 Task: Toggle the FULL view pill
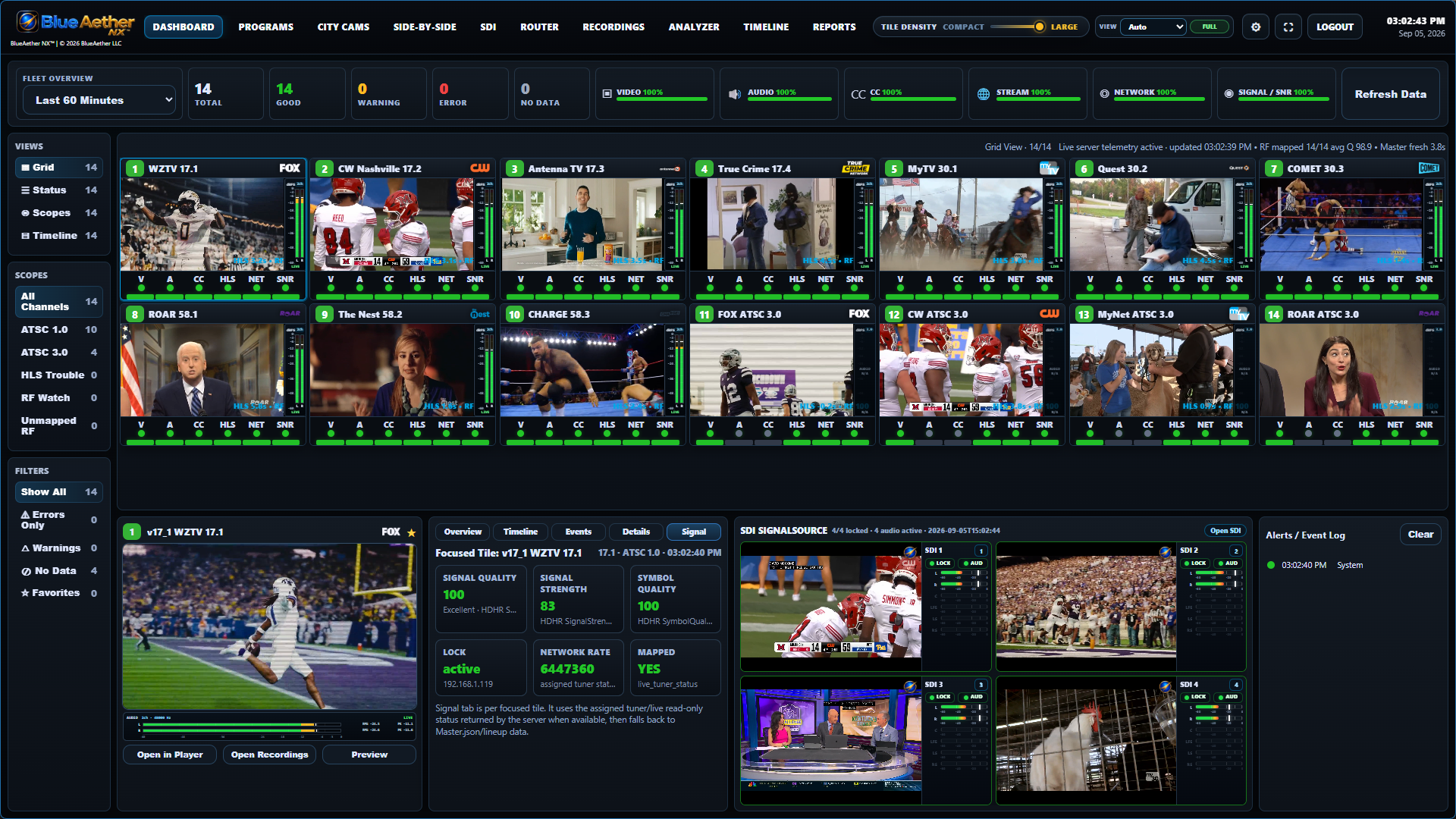1209,27
